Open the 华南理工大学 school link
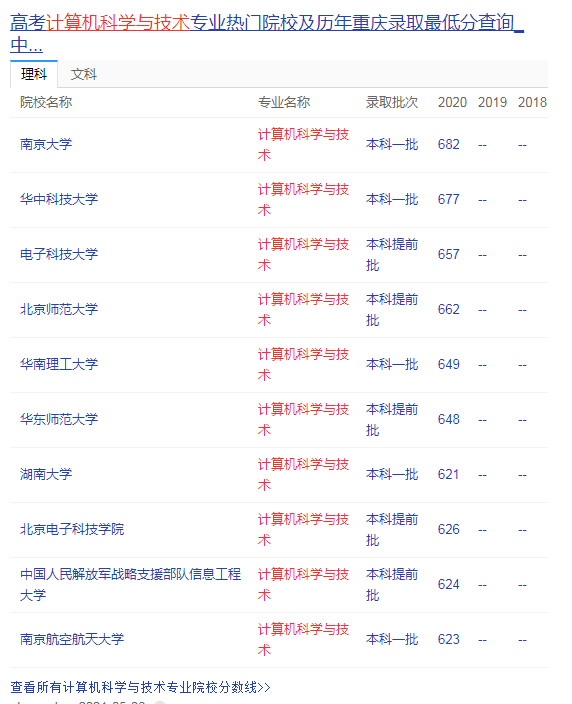 [x=59, y=364]
